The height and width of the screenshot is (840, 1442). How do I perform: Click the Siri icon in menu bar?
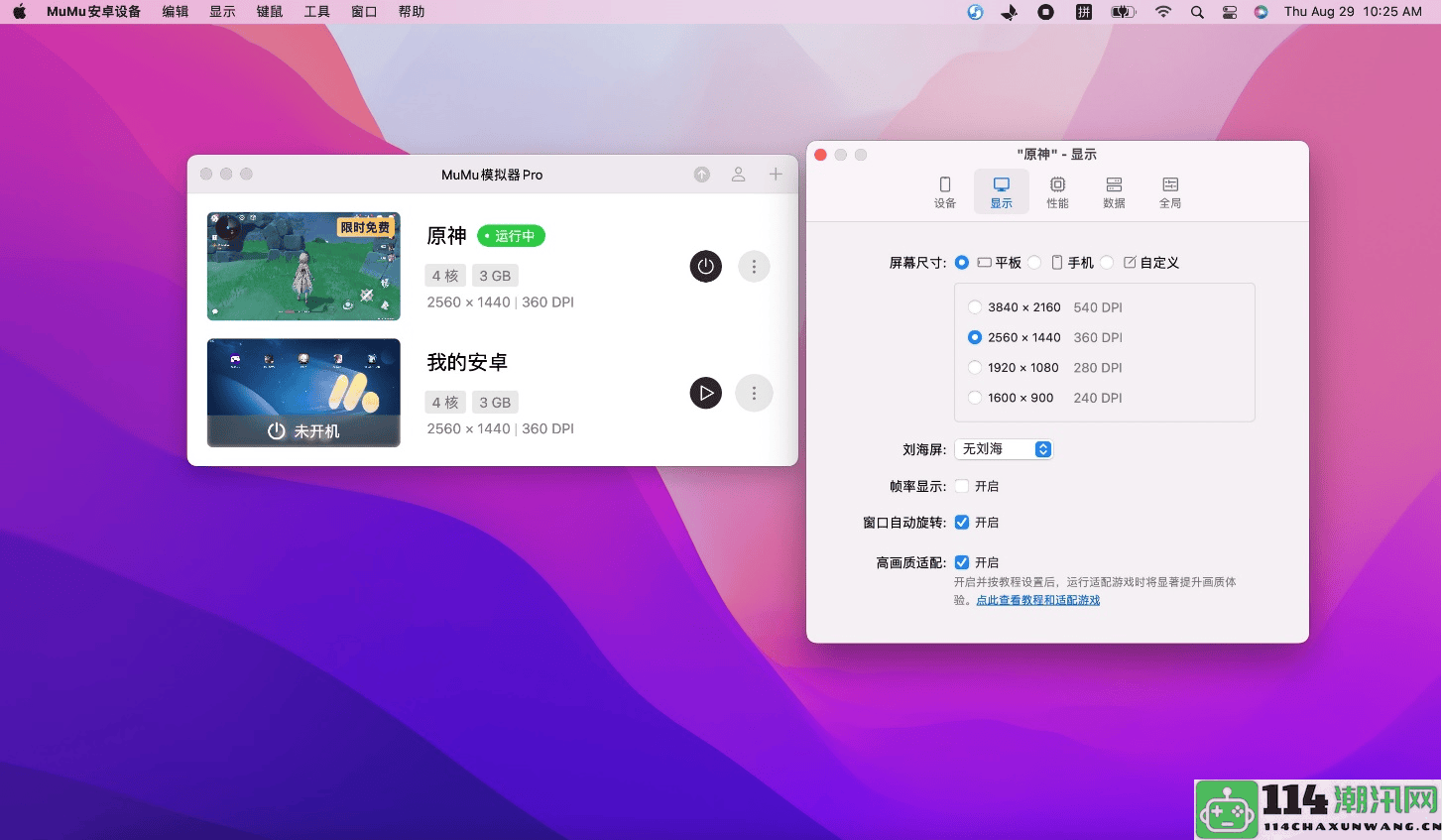(1261, 12)
